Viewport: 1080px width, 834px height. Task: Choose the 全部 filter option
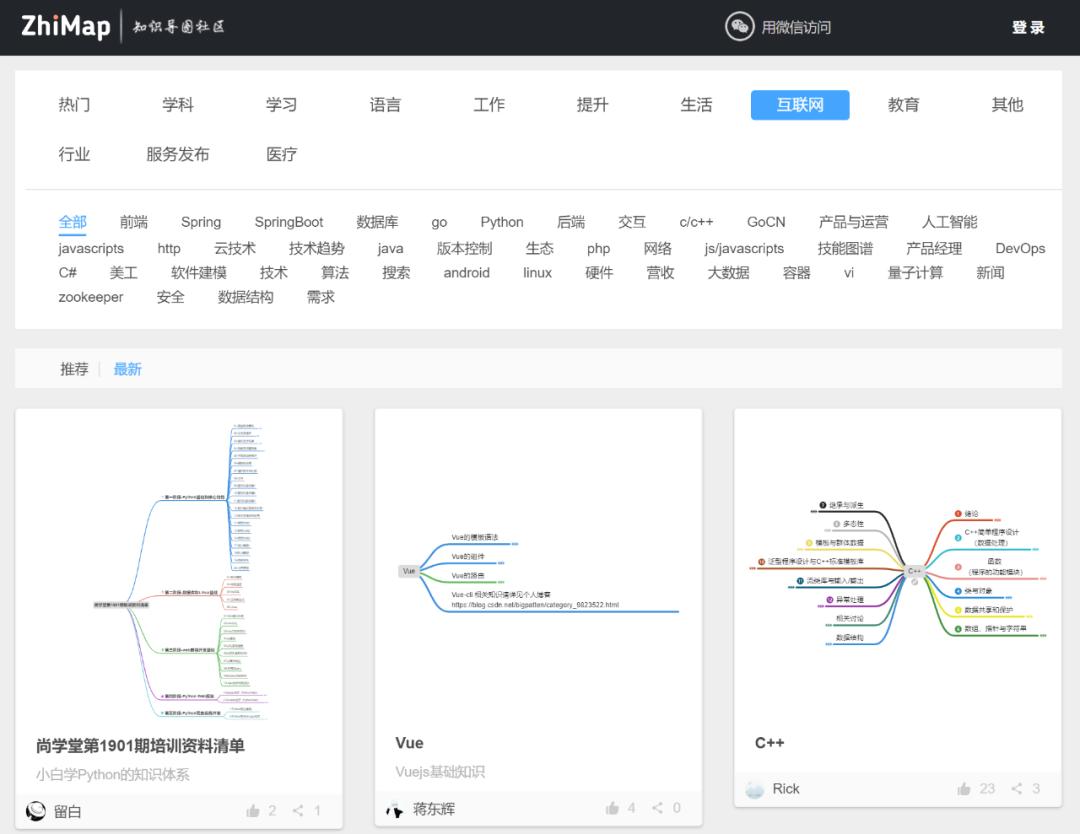click(73, 221)
